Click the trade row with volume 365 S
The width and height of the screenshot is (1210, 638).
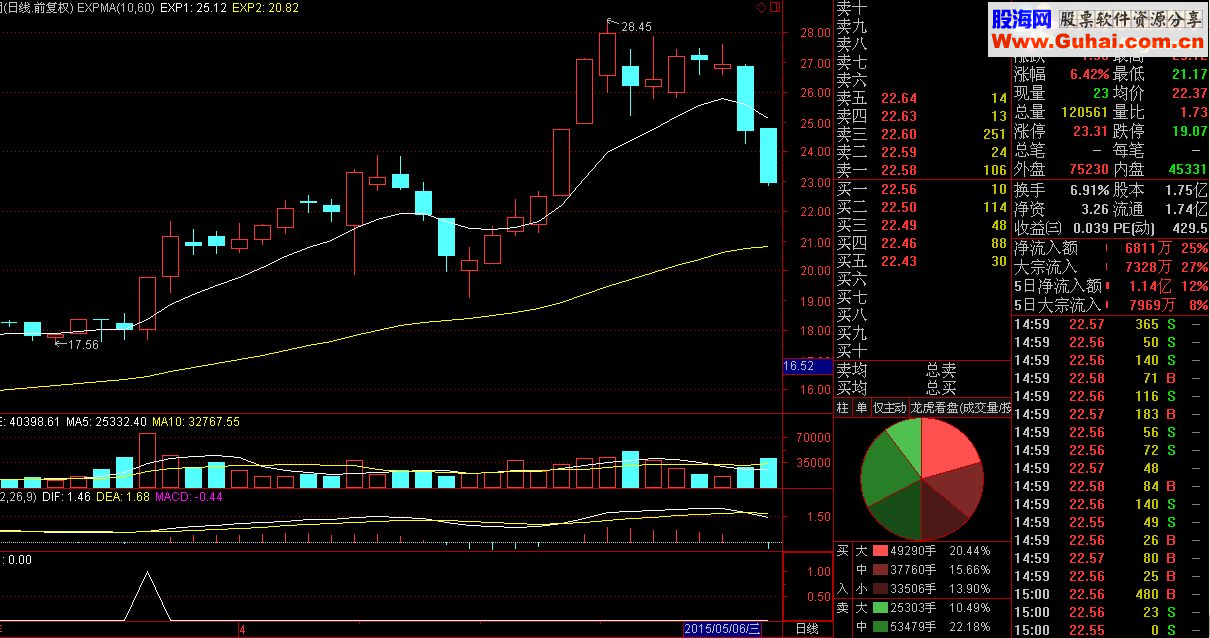1111,324
